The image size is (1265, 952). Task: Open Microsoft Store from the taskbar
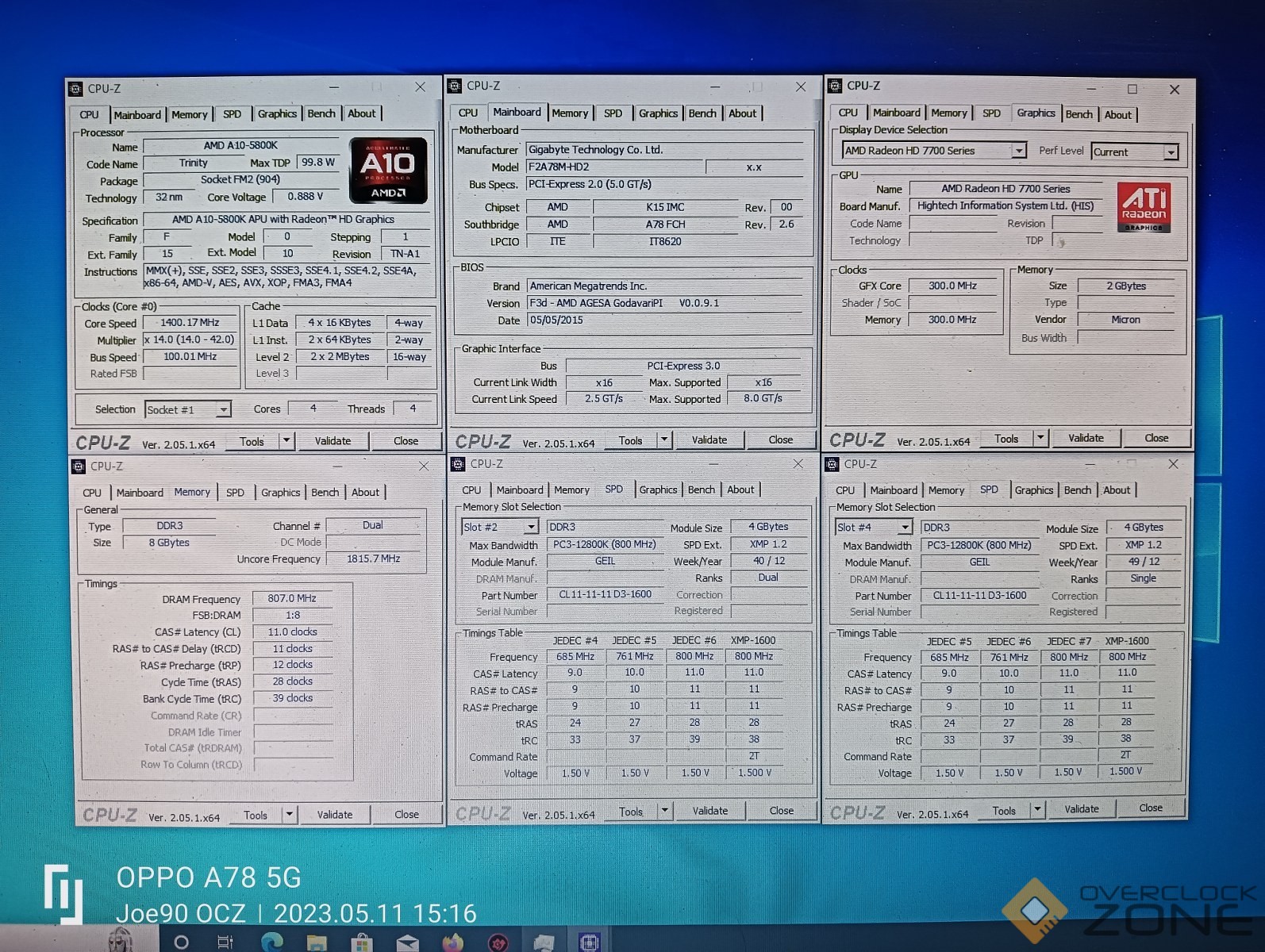[362, 942]
